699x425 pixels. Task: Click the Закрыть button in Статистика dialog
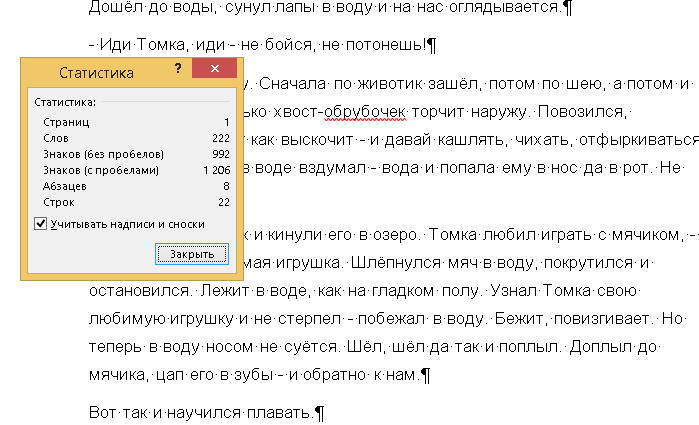192,254
